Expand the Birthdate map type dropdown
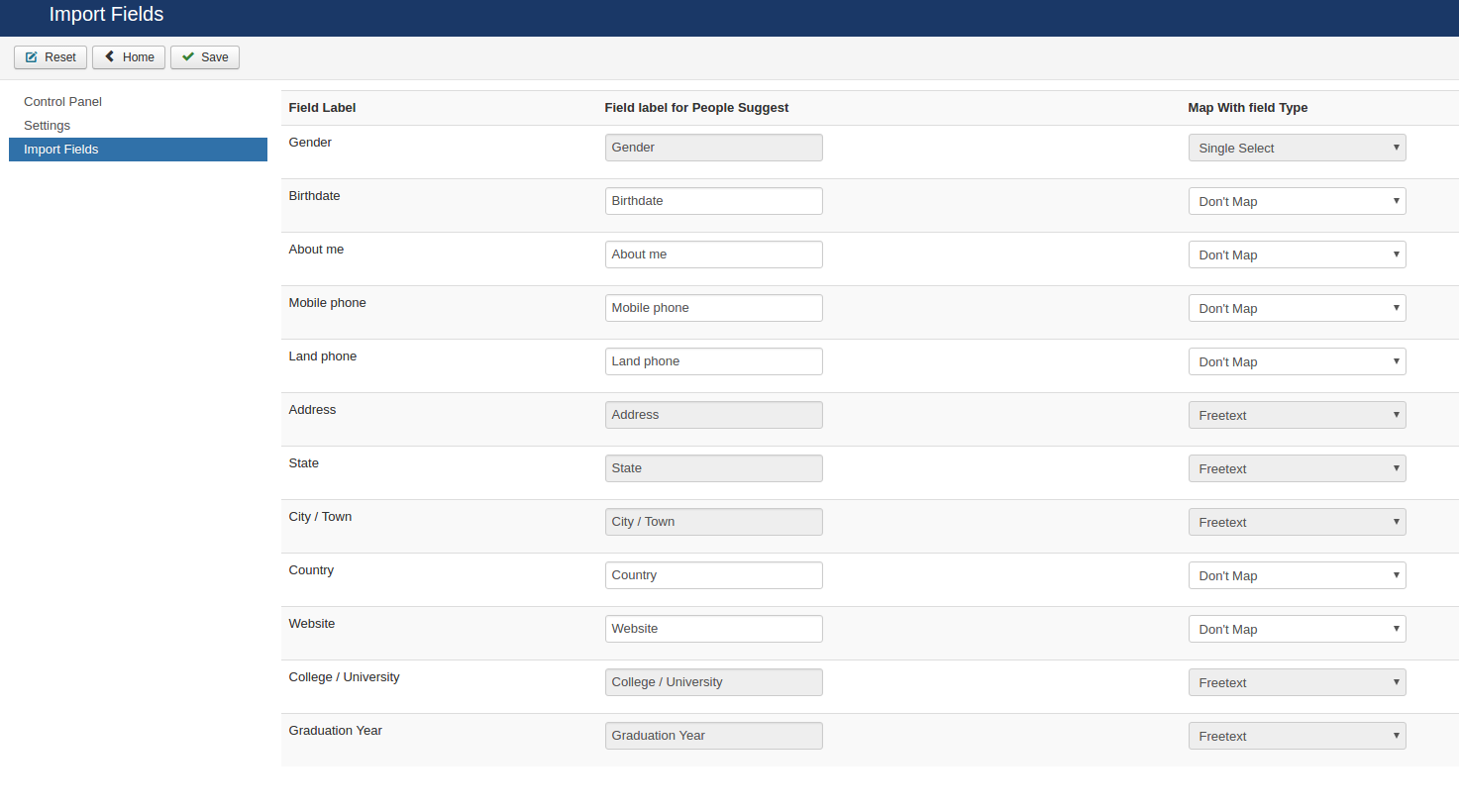This screenshot has height=812, width=1459. click(x=1297, y=201)
